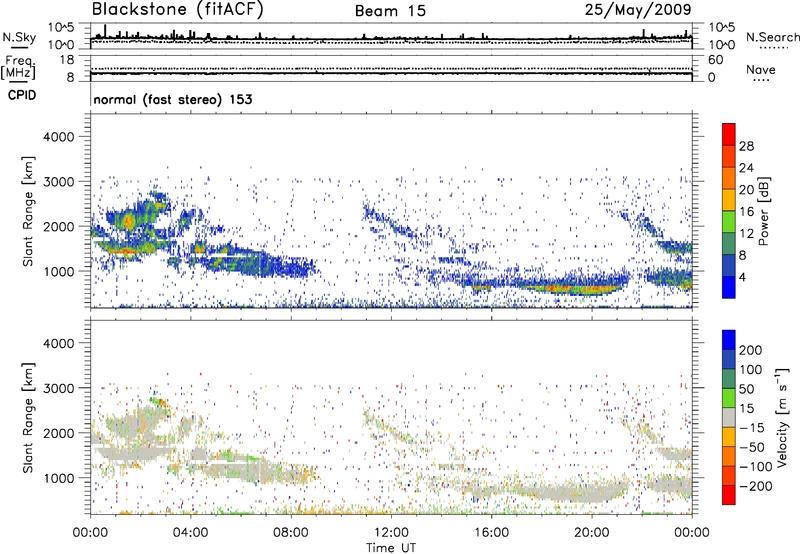Click the '4000' tick on the power panel

click(58, 137)
